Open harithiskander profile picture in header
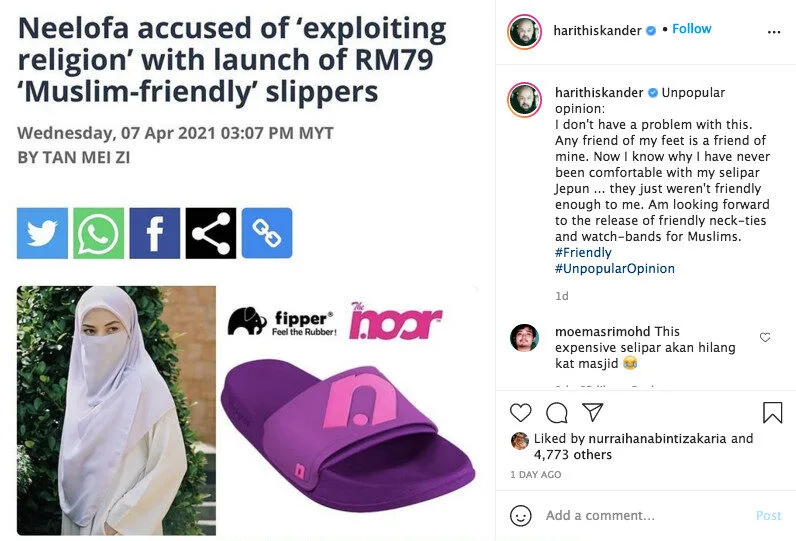The height and width of the screenshot is (541, 796). click(524, 31)
